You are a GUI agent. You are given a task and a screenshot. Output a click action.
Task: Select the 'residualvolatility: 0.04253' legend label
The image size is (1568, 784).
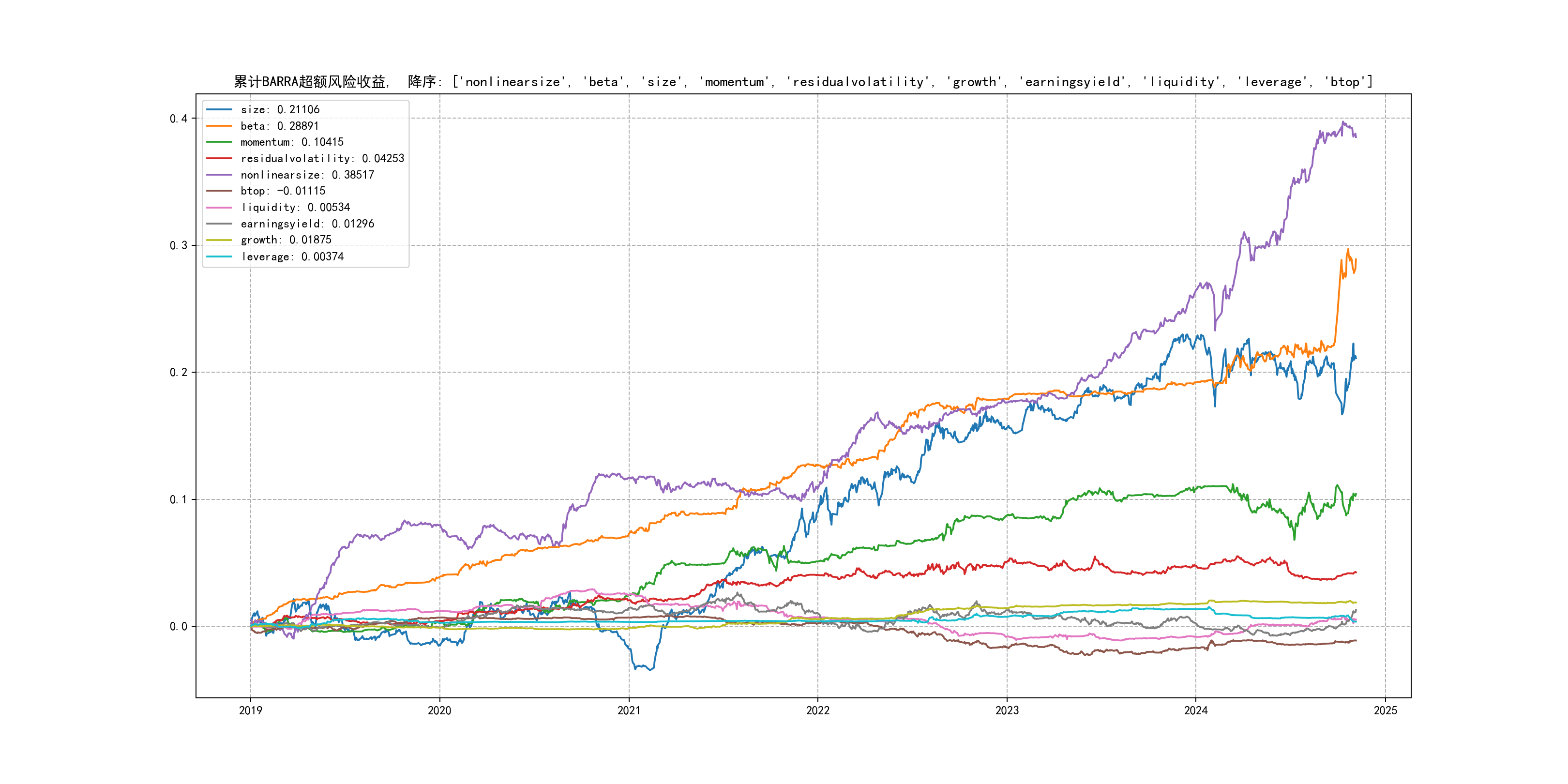coord(322,158)
